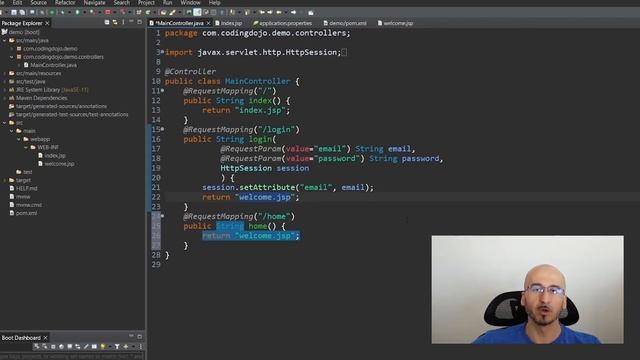This screenshot has width=640, height=360.
Task: Collapse the com.codingdojo.demo.controllers package
Action: point(12,57)
